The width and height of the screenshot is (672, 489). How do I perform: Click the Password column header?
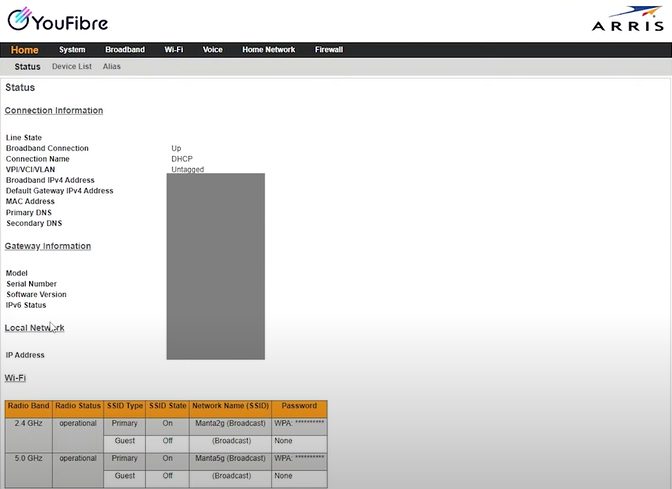click(299, 406)
